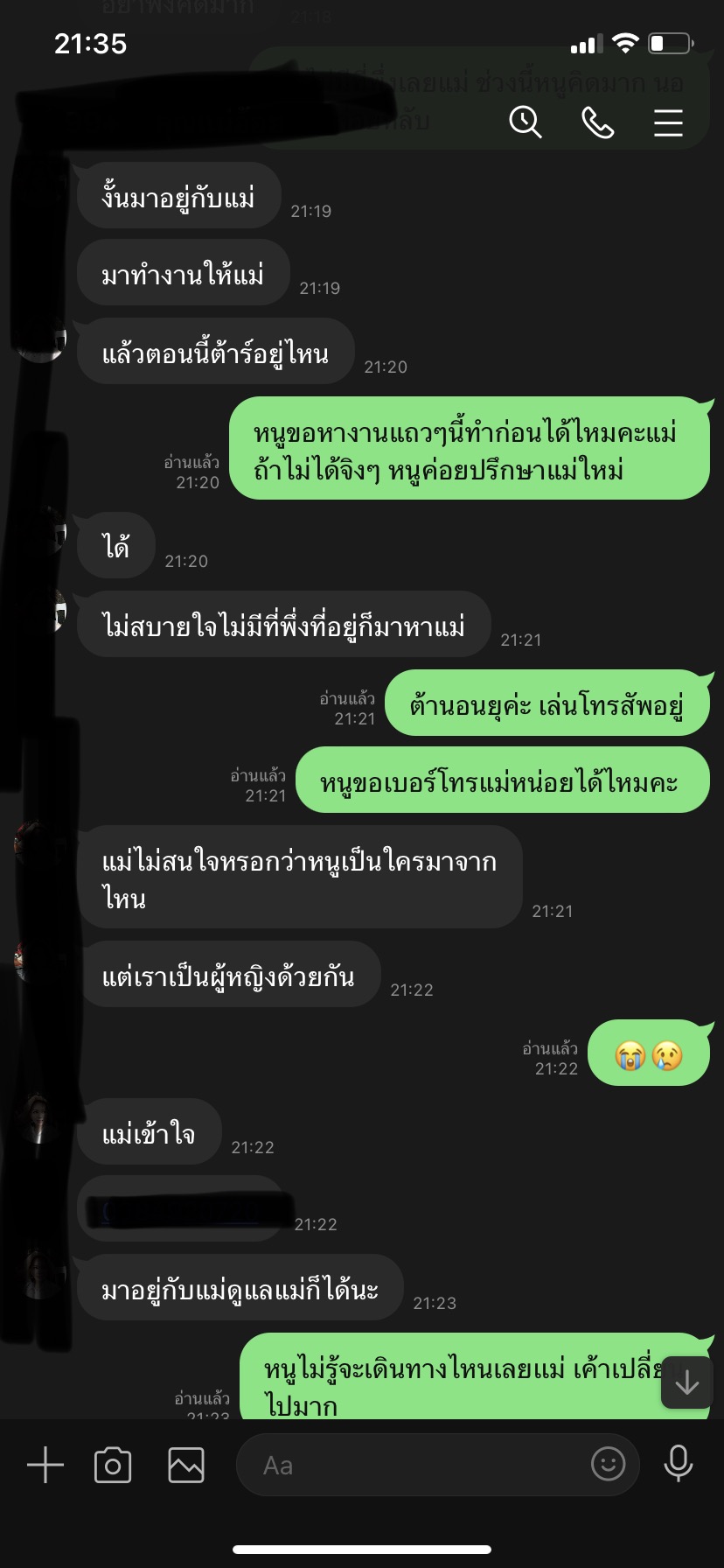This screenshot has height=1568, width=724.
Task: Open chat search magnifier icon
Action: coord(526,122)
